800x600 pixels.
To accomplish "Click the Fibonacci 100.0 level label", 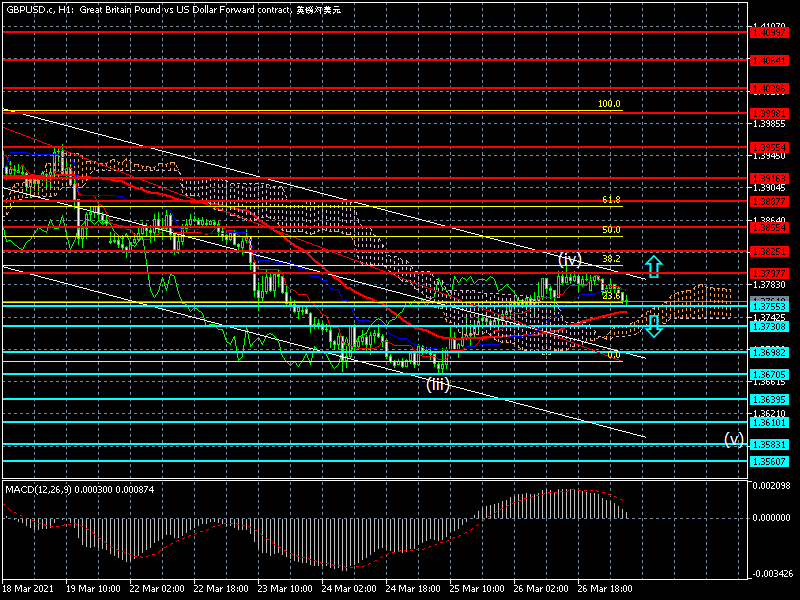I will coord(609,104).
